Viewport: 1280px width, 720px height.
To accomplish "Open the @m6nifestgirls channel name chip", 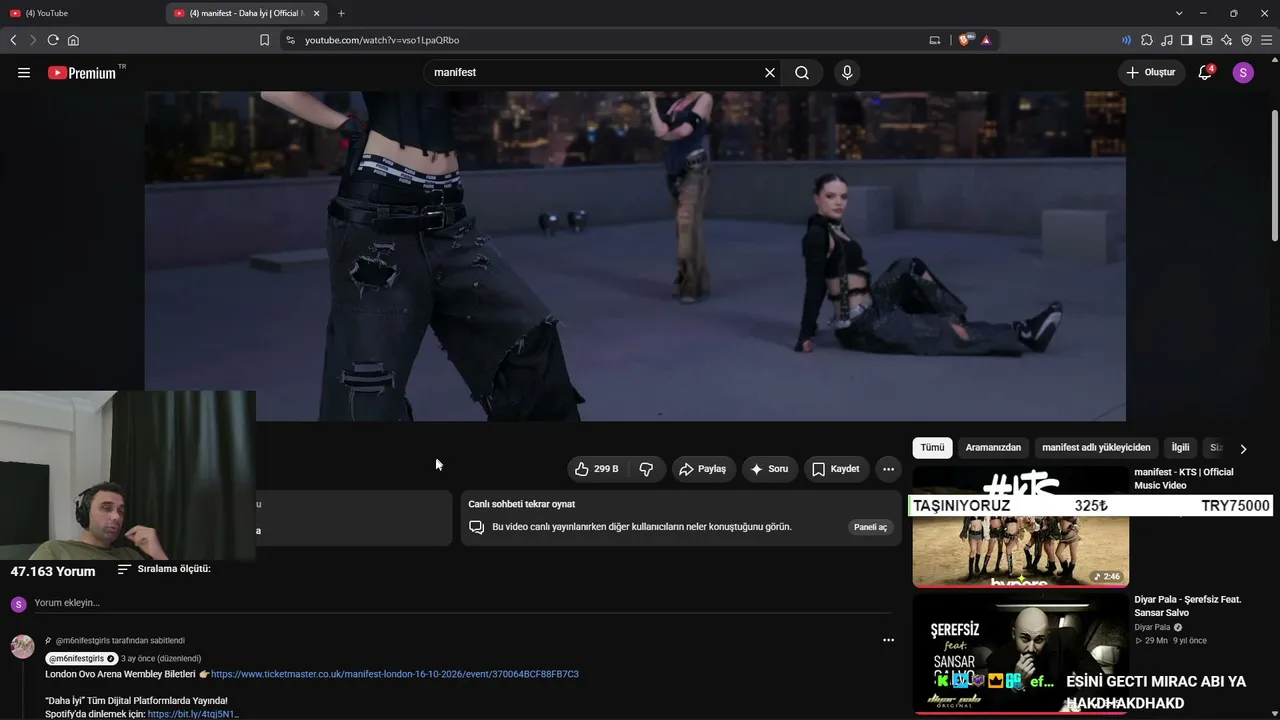I will tap(82, 659).
